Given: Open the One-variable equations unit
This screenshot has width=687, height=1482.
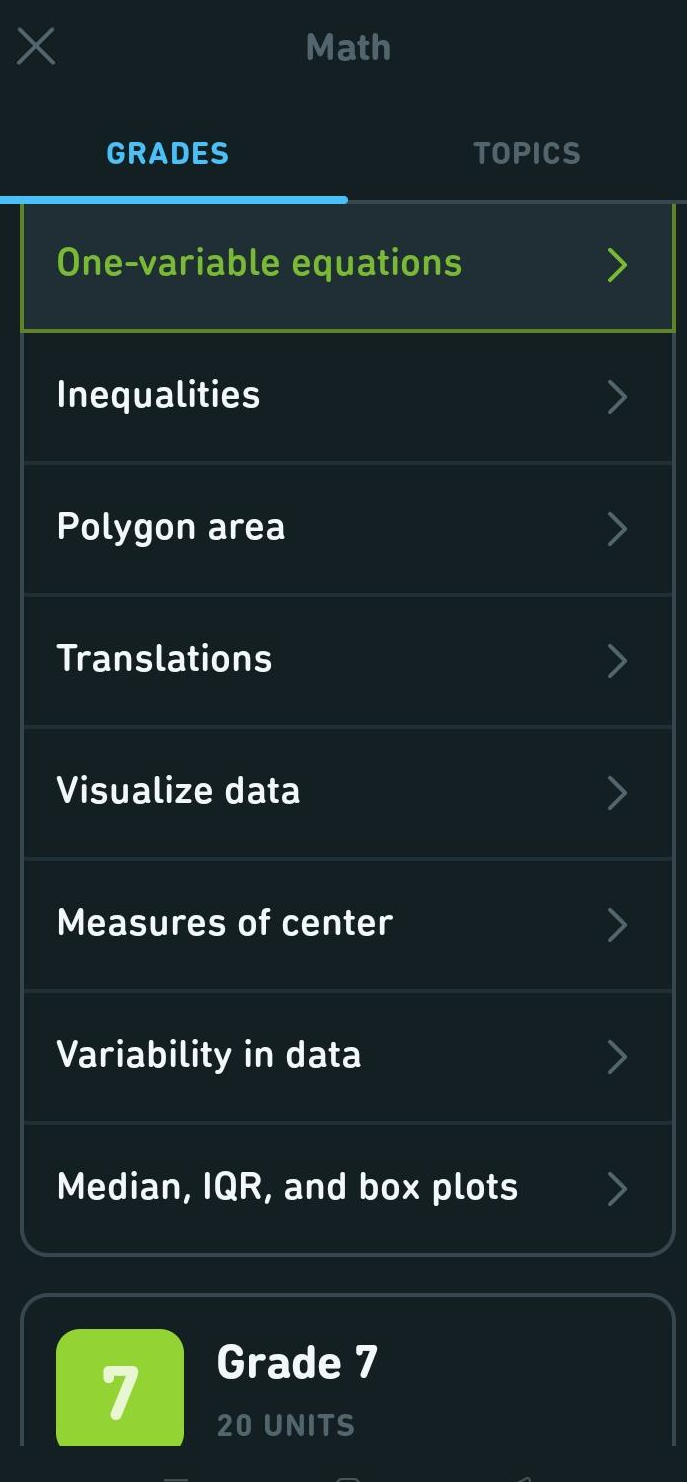Looking at the screenshot, I should click(x=259, y=262).
